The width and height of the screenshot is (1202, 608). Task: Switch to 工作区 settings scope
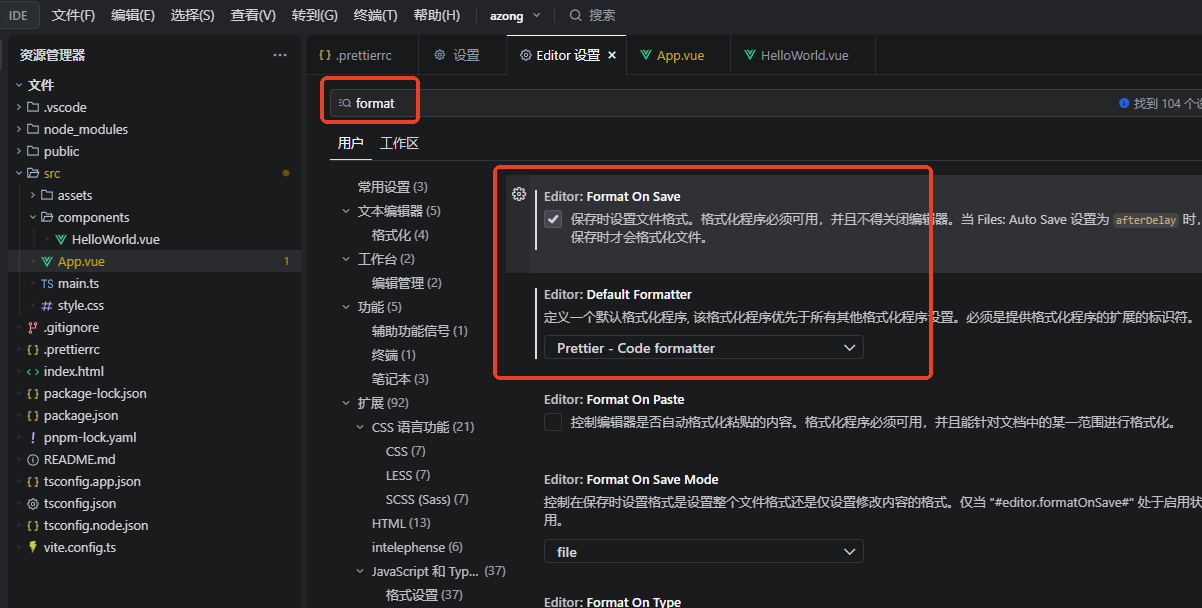tap(399, 143)
